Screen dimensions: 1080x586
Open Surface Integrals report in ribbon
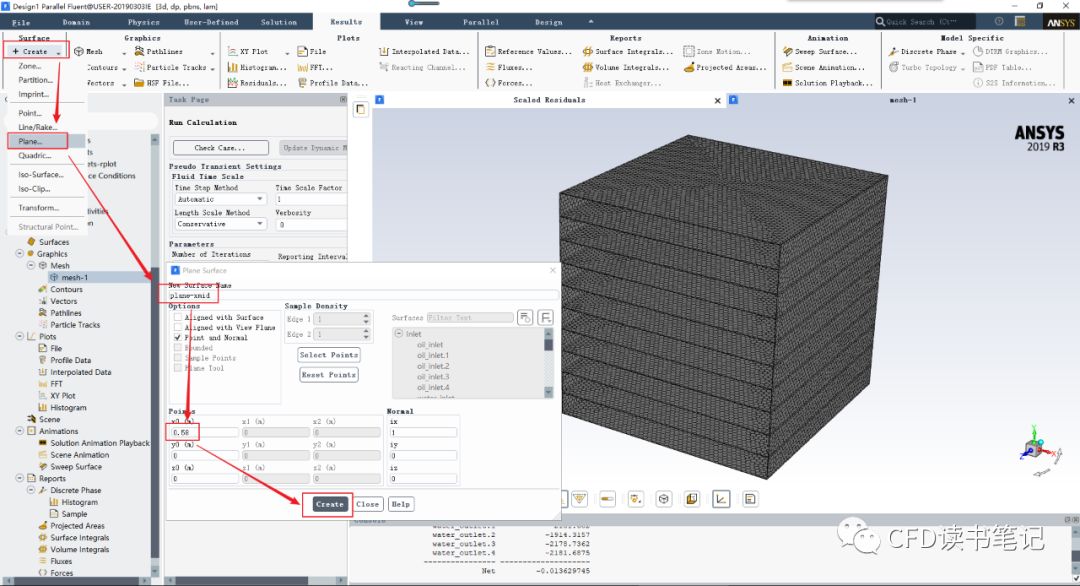tap(627, 52)
